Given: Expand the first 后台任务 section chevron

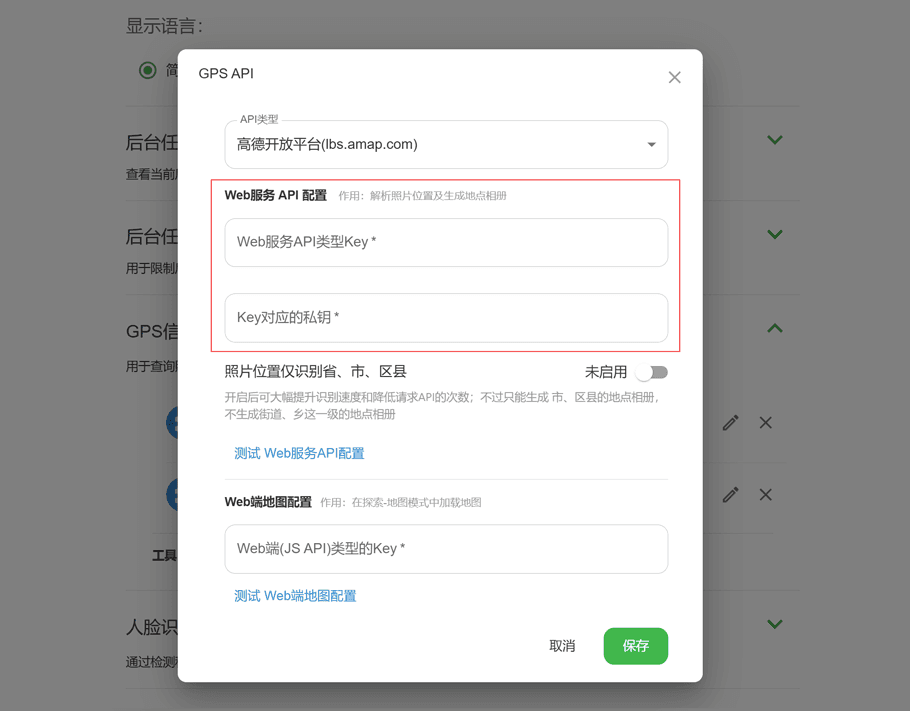Looking at the screenshot, I should 775,139.
